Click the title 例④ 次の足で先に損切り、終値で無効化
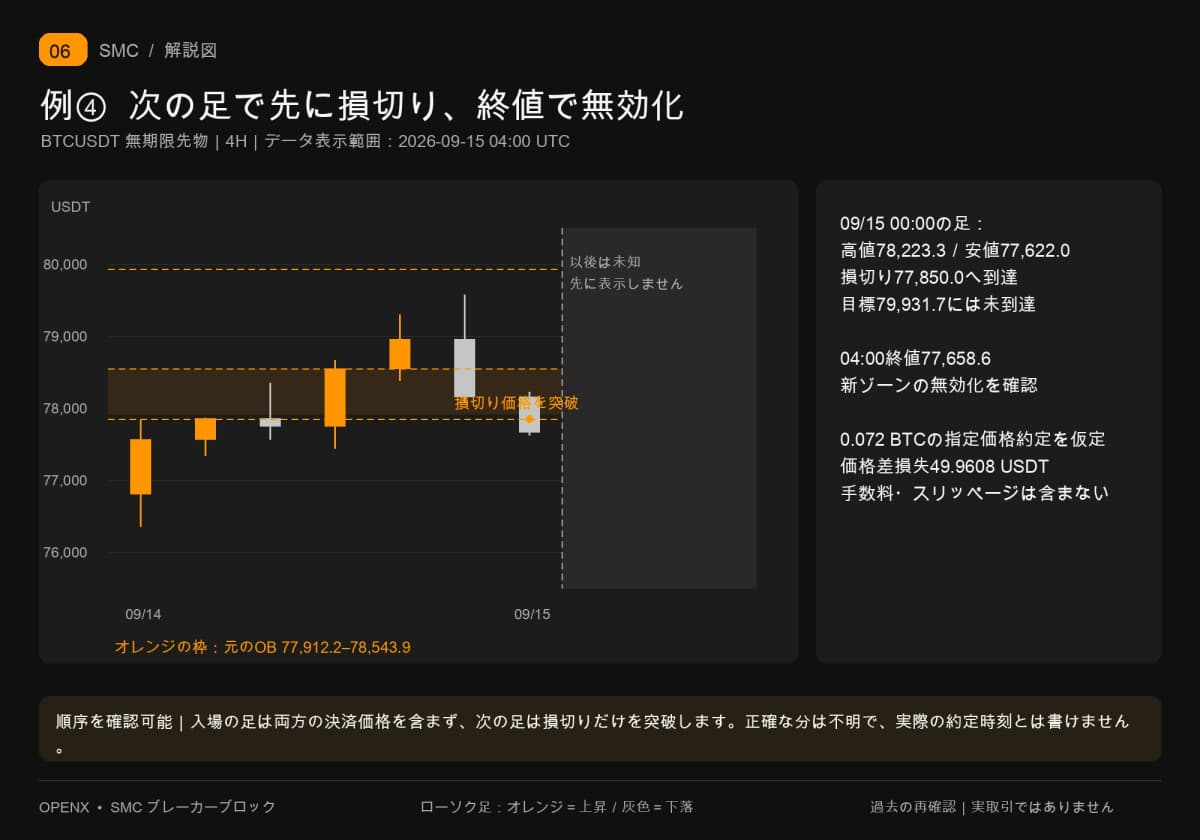The width and height of the screenshot is (1200, 840). click(362, 105)
